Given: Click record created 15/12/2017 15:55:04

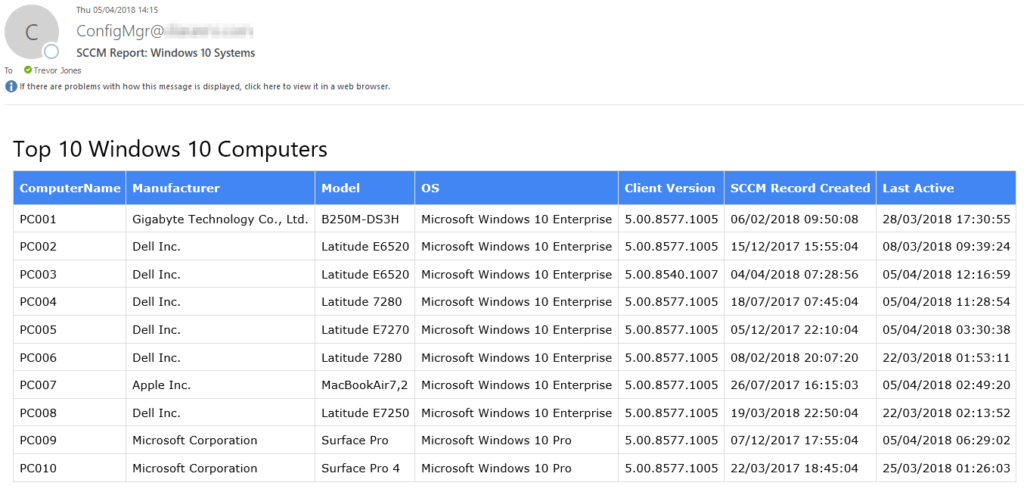Looking at the screenshot, I should [x=800, y=247].
